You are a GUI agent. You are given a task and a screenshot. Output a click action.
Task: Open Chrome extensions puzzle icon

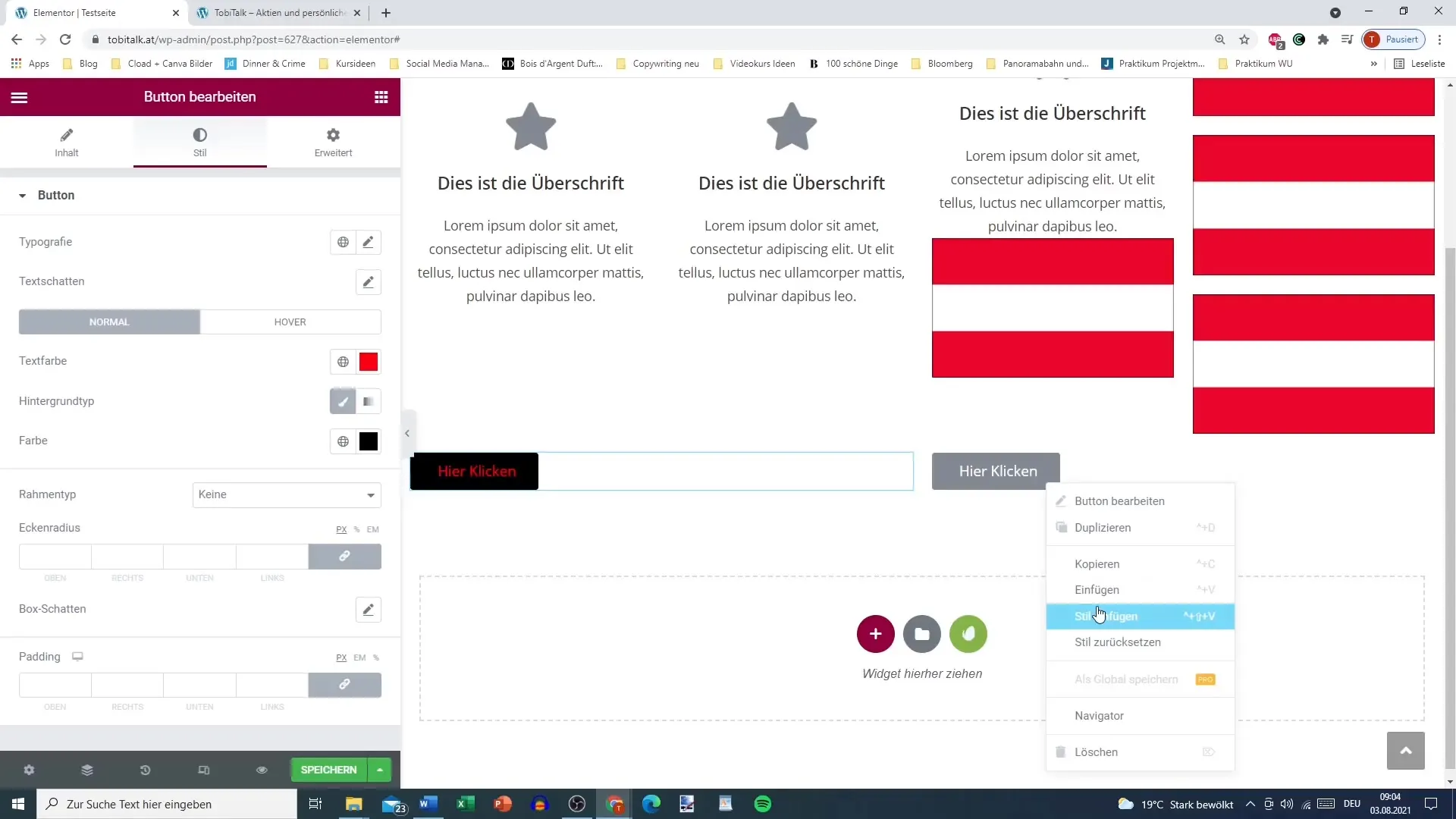pyautogui.click(x=1323, y=39)
